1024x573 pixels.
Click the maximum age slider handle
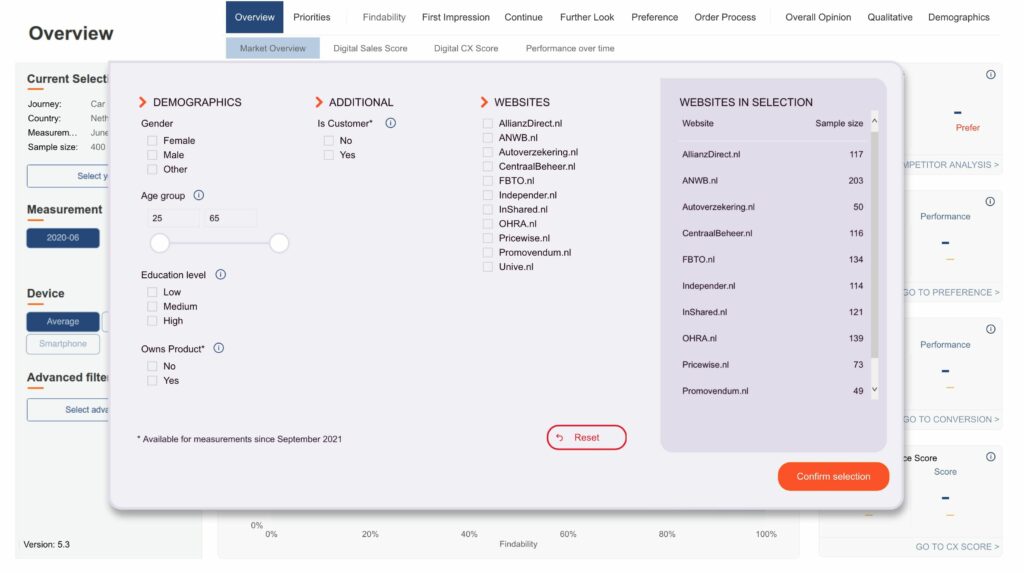[279, 243]
